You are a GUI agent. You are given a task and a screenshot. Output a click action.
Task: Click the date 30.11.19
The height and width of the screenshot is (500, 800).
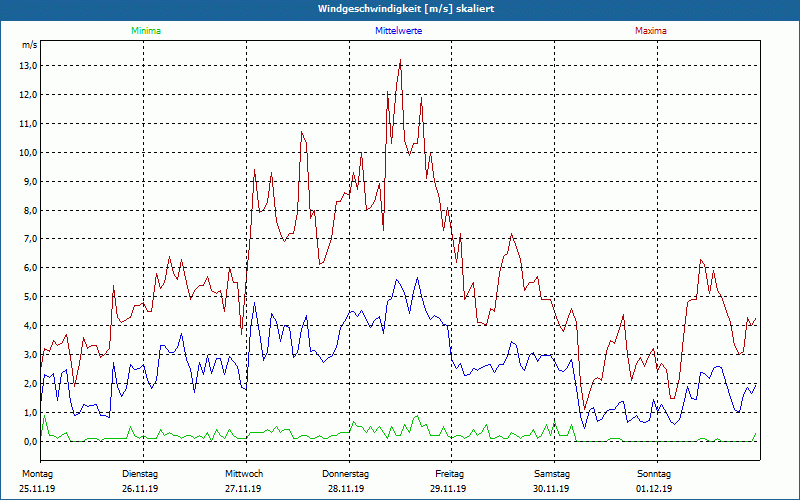pyautogui.click(x=551, y=489)
